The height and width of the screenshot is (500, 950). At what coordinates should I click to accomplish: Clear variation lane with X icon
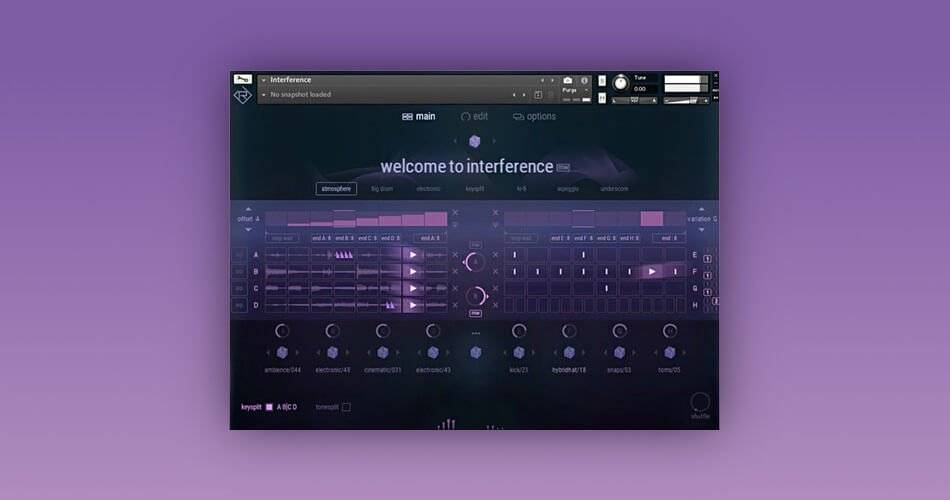495,213
